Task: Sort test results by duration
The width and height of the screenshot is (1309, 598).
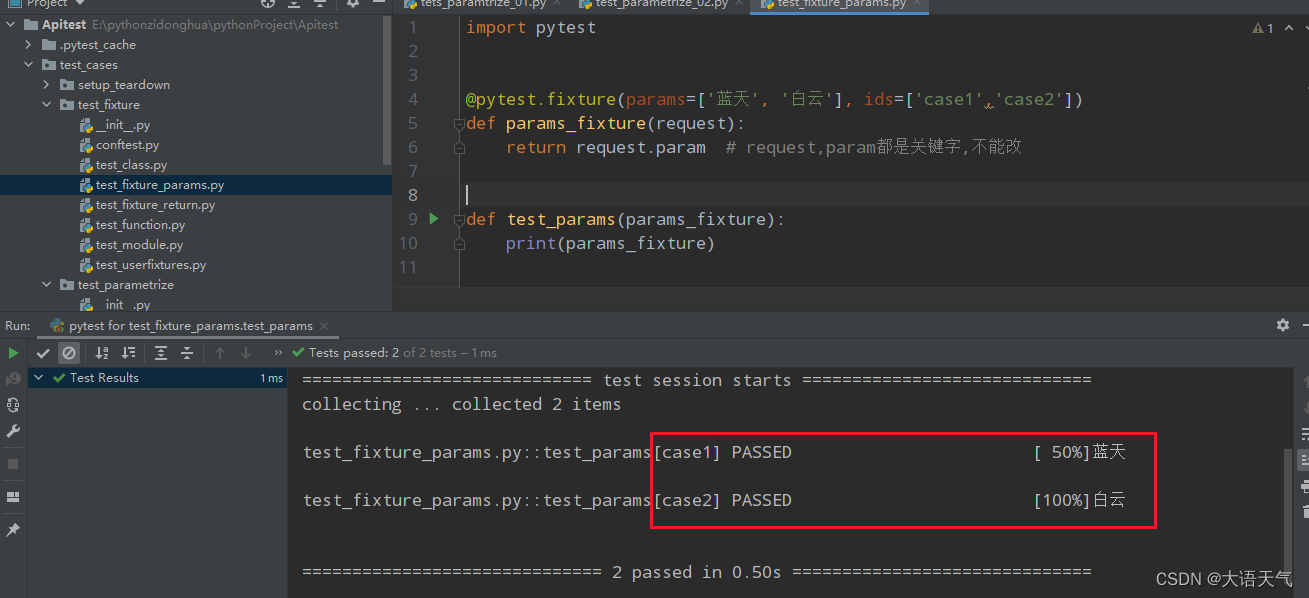Action: coord(128,353)
